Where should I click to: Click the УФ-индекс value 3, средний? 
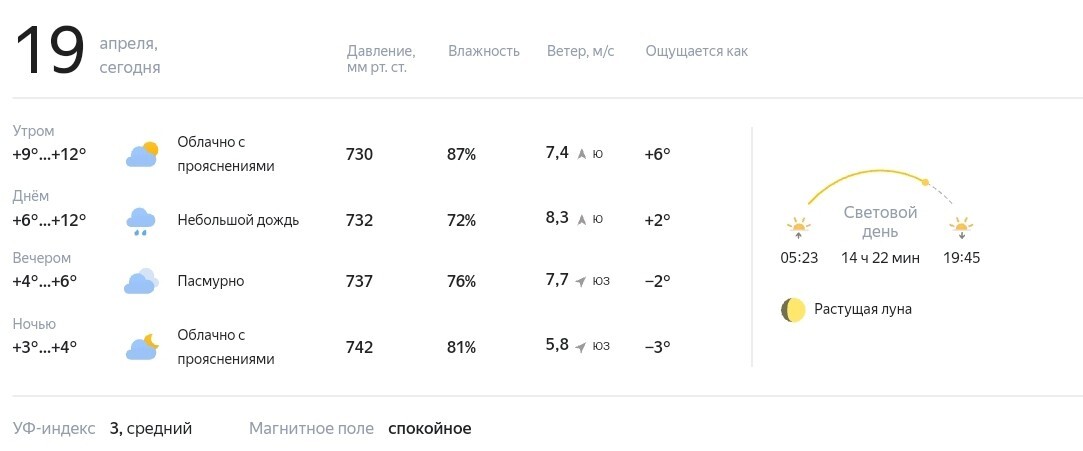click(x=151, y=429)
